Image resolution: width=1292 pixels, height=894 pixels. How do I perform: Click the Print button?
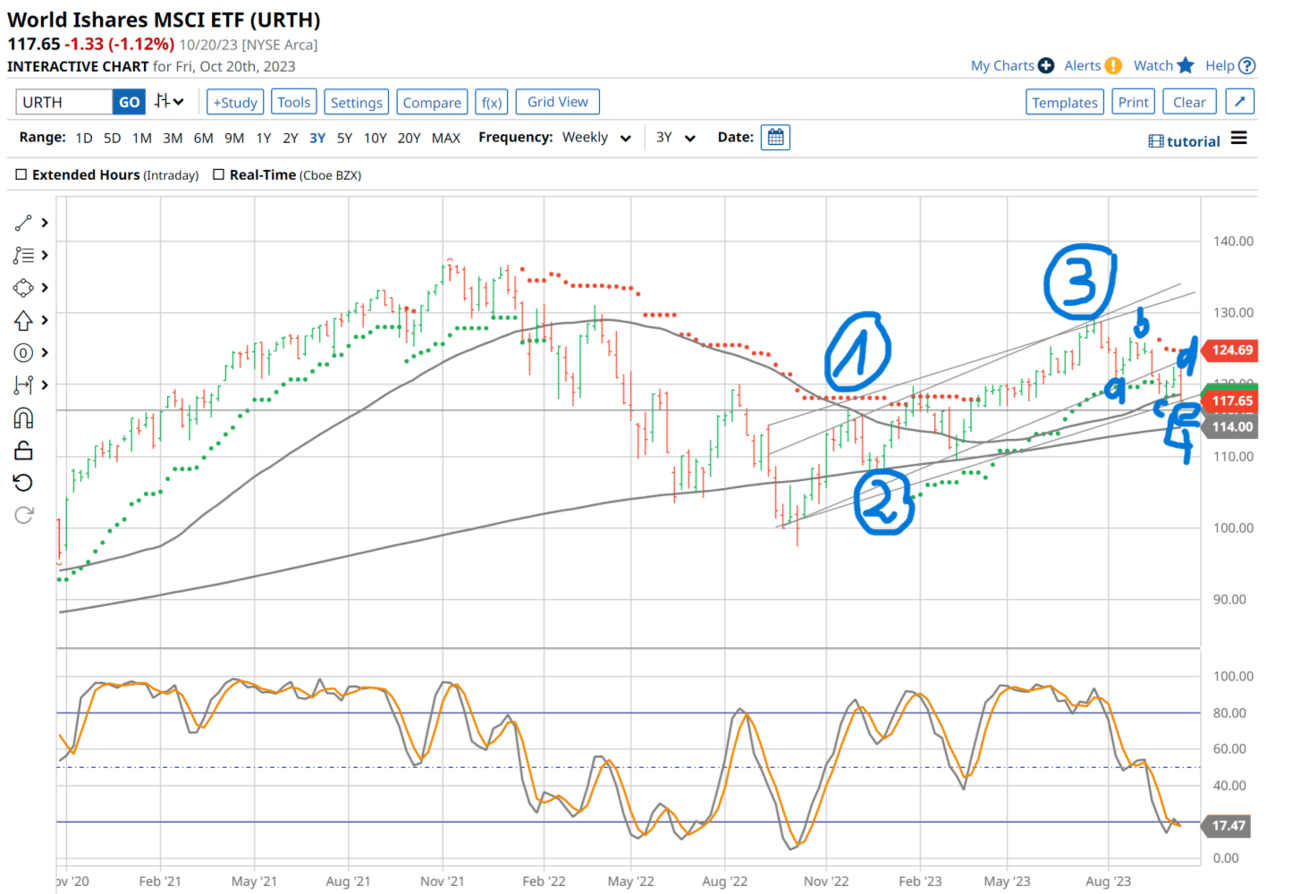point(1133,102)
